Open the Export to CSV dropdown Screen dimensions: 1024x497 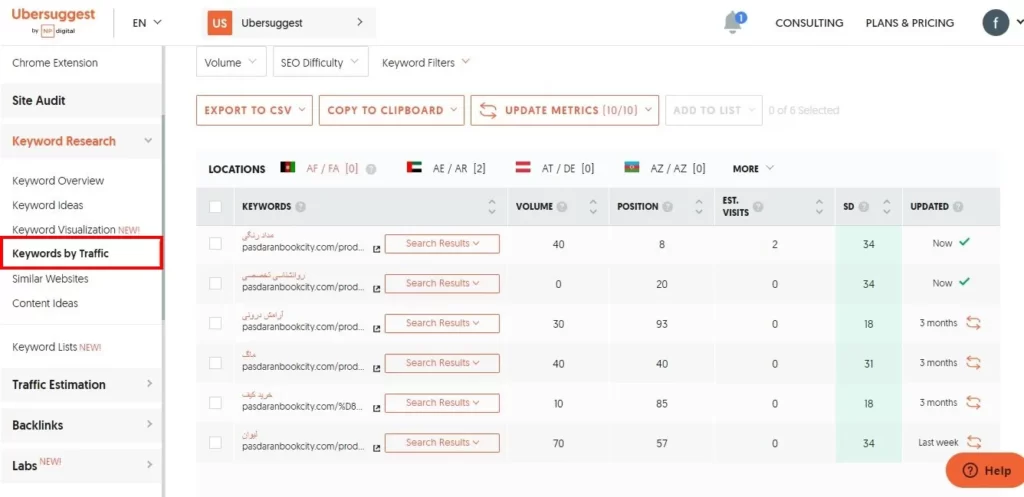[255, 110]
